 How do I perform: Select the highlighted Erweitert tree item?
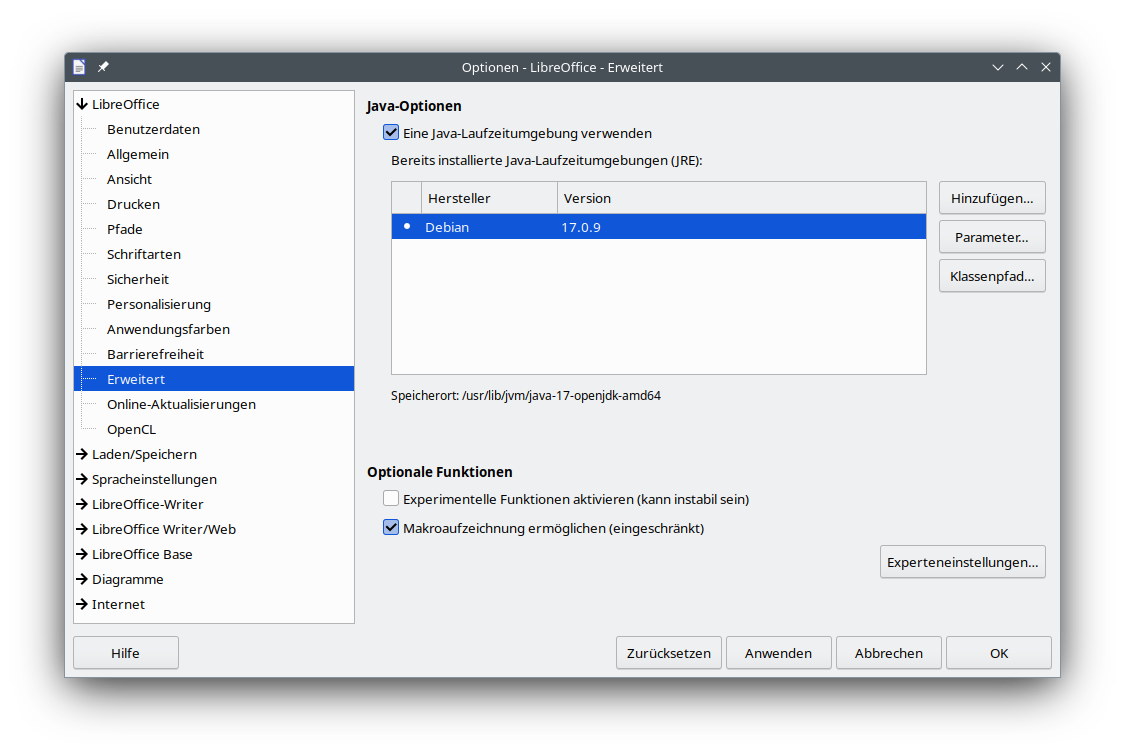214,379
